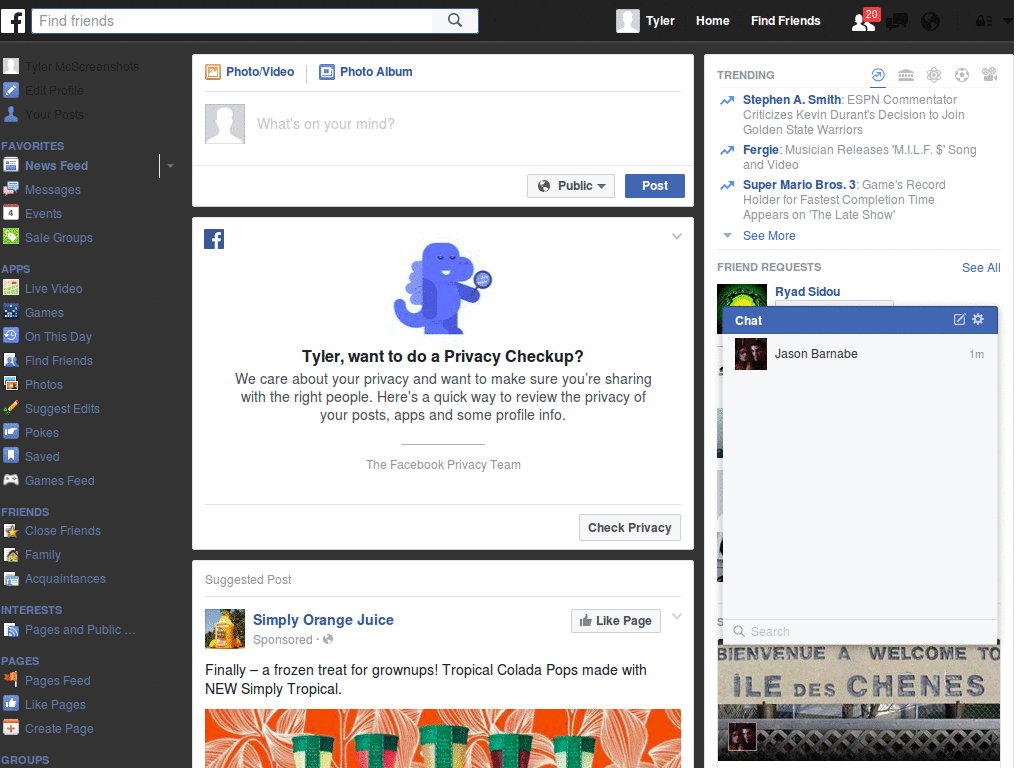This screenshot has width=1024, height=768.
Task: Open Games in the Apps list
Action: point(44,313)
